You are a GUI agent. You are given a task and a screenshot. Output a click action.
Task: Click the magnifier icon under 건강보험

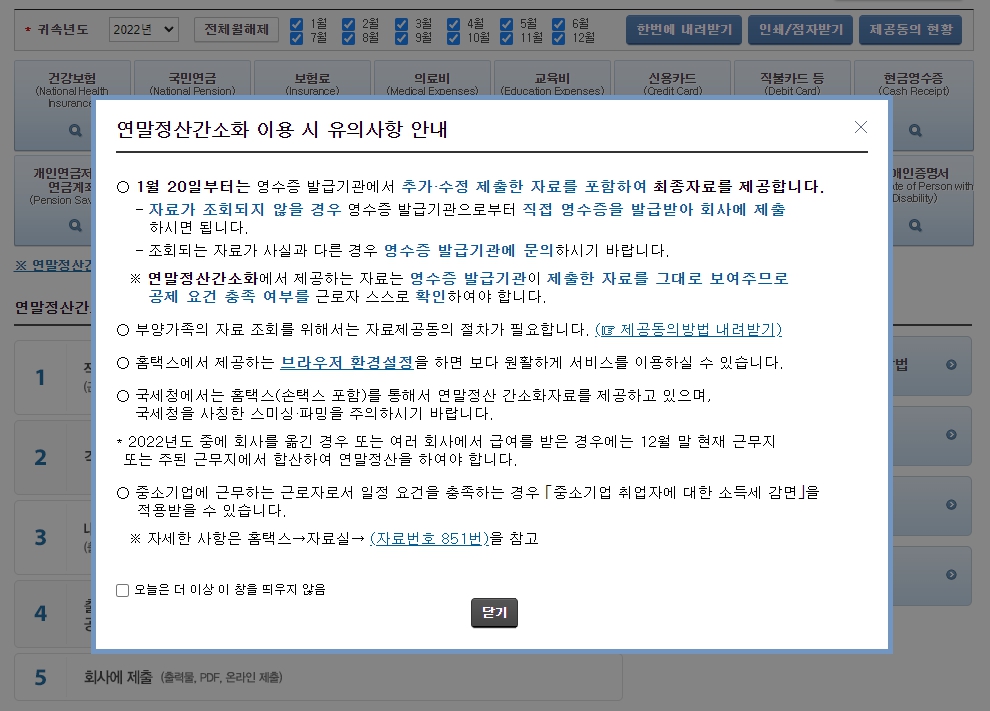[75, 131]
